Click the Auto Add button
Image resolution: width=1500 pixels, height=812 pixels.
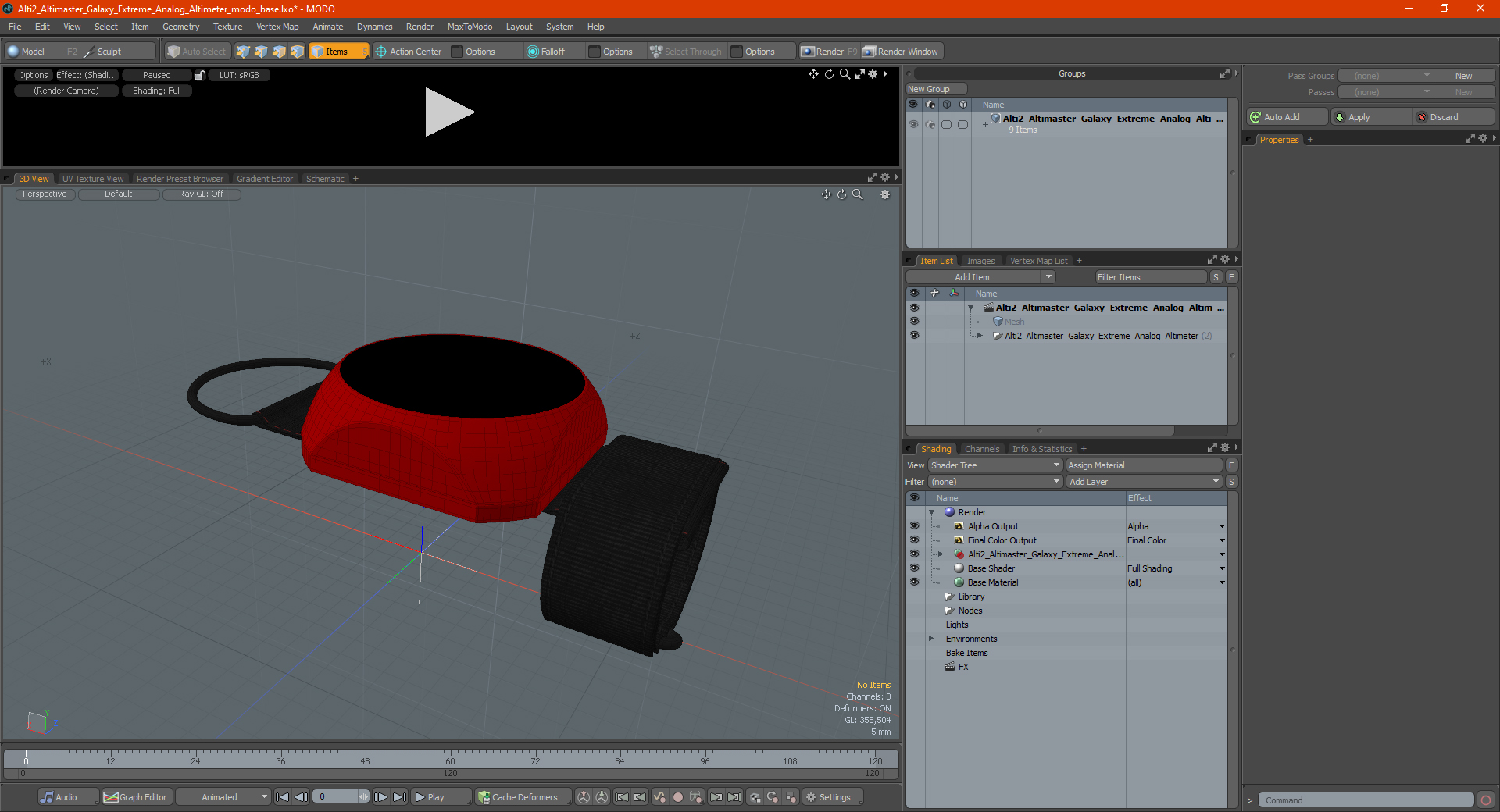(1287, 117)
